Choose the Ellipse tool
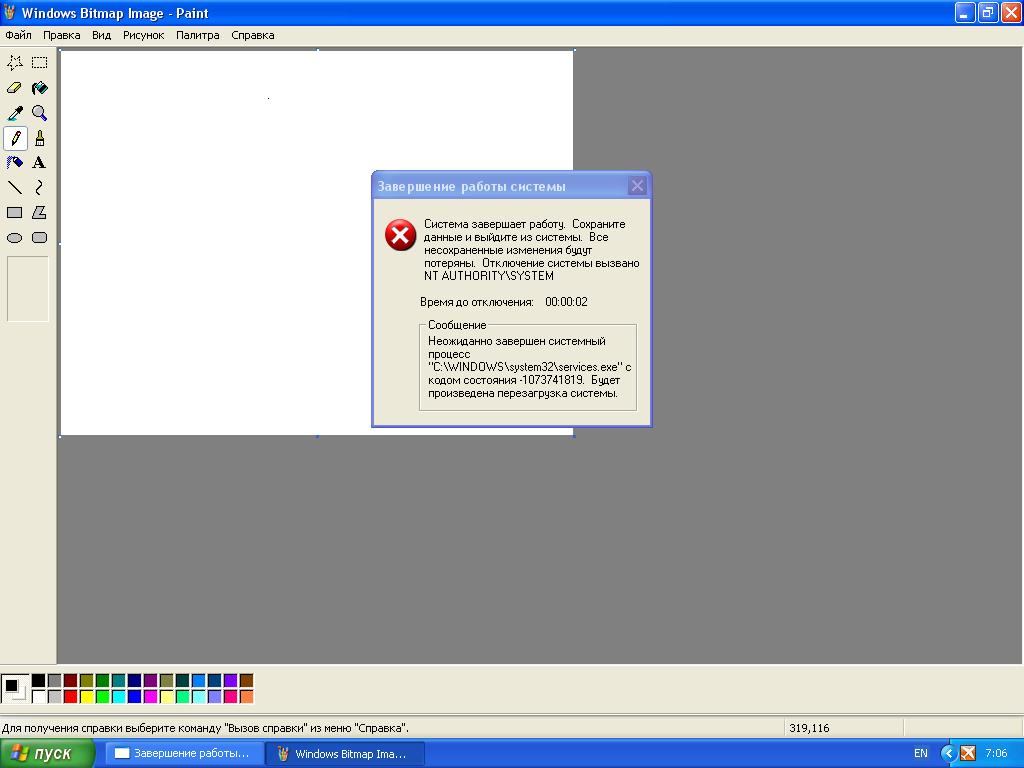Viewport: 1024px width, 768px height. pos(14,238)
